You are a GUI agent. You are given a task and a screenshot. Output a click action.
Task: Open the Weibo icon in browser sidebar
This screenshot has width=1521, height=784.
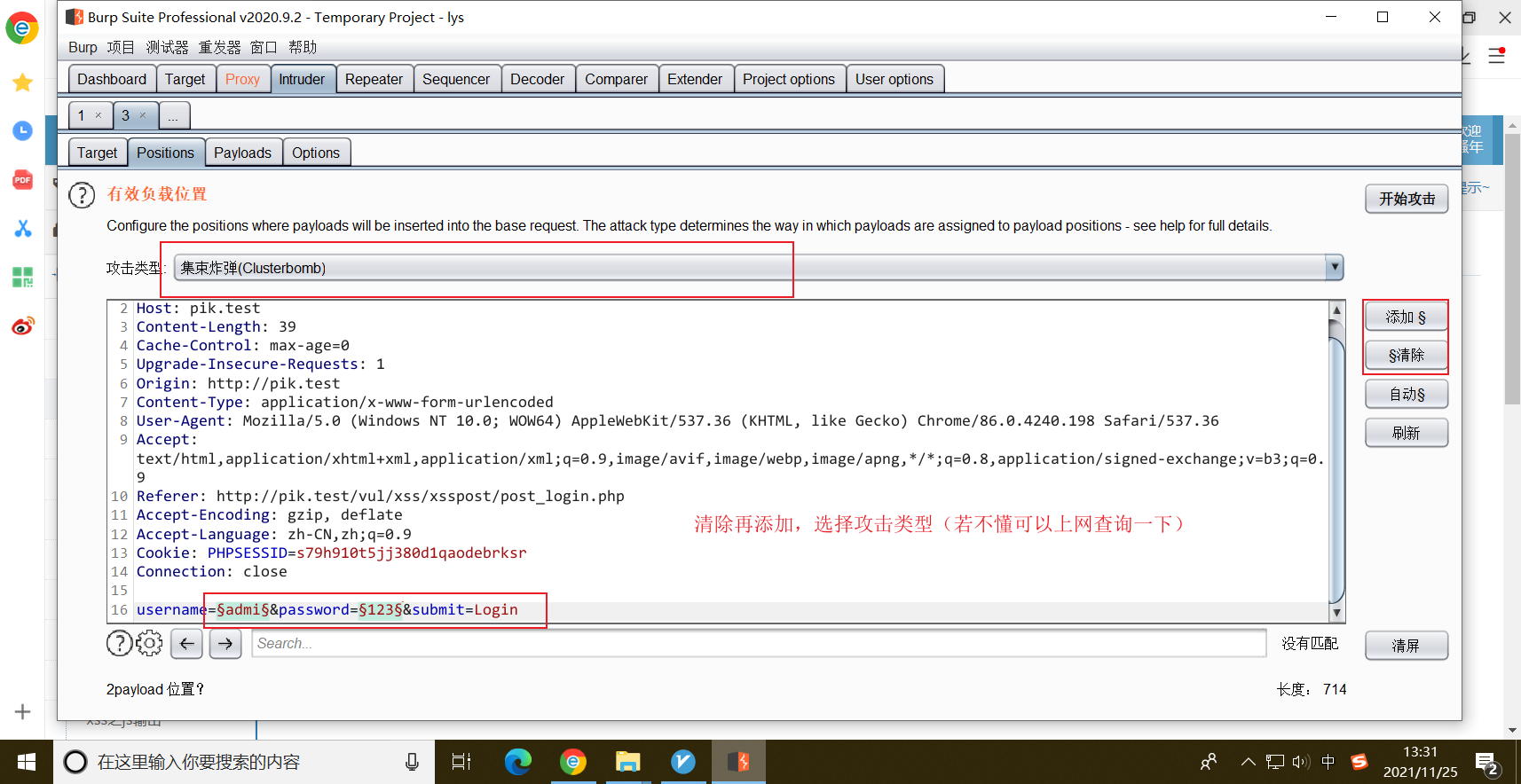pyautogui.click(x=23, y=325)
